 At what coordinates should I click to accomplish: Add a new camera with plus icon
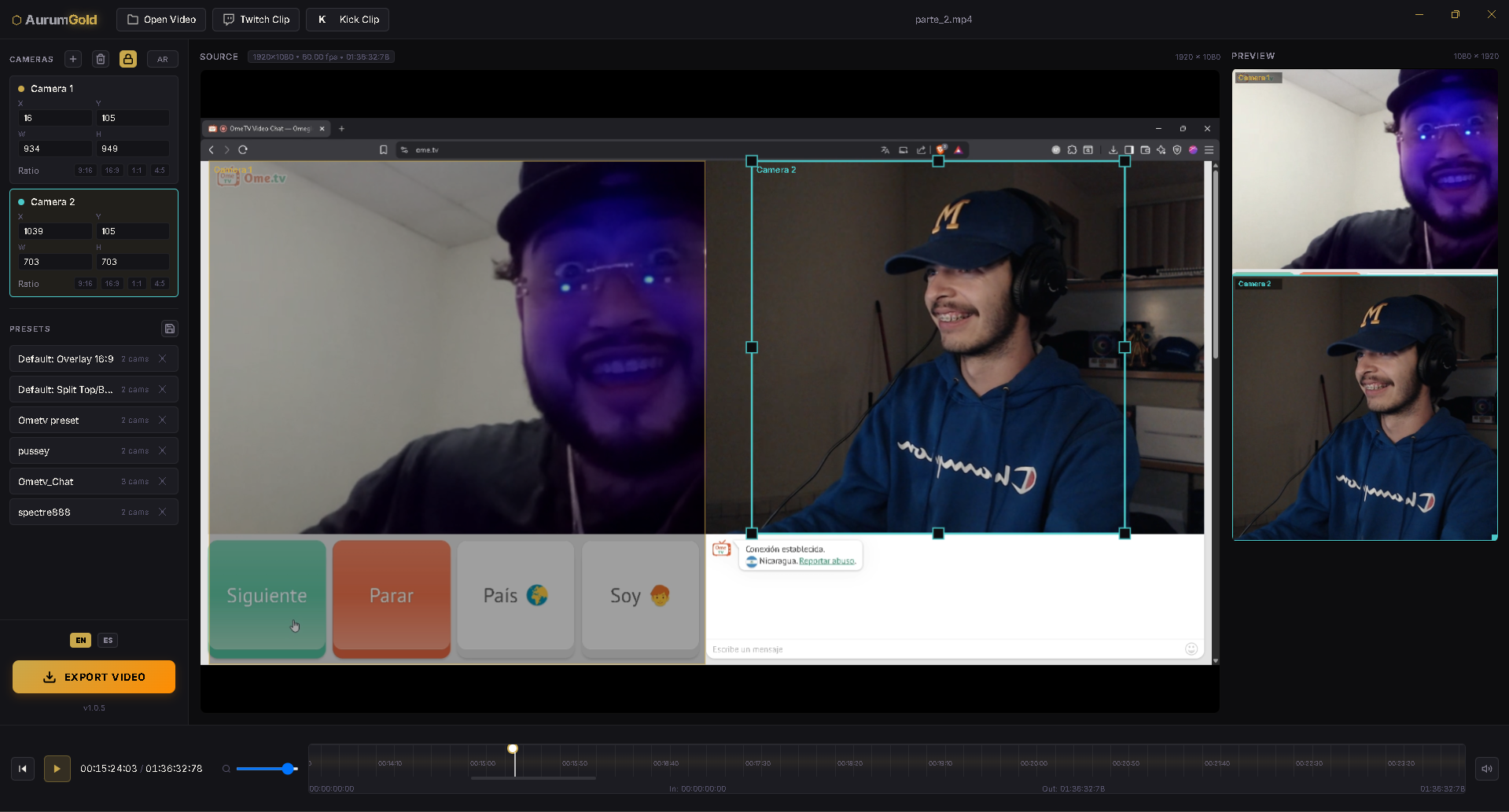pyautogui.click(x=73, y=59)
